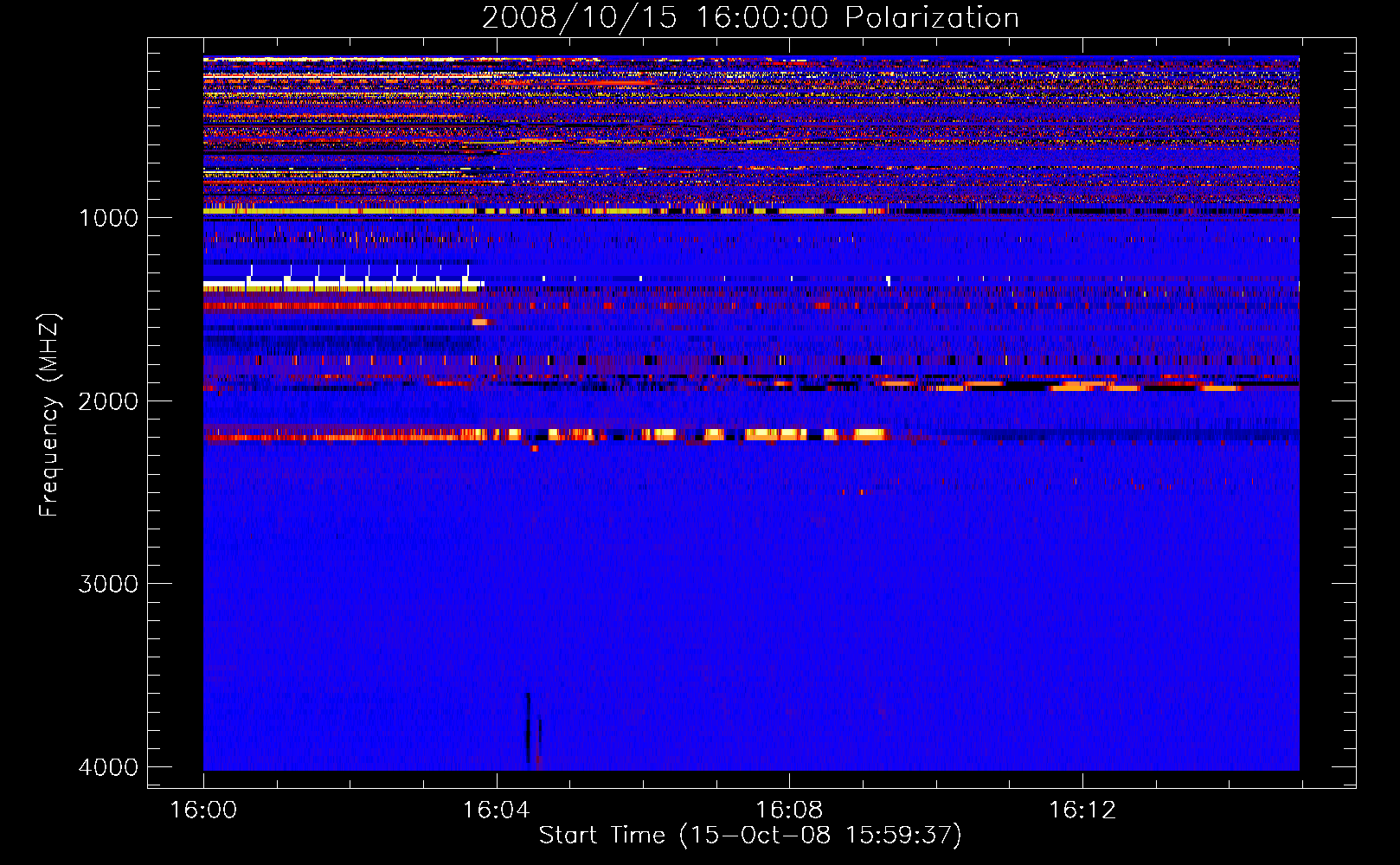Click the 16:12 time tick label

1082,810
